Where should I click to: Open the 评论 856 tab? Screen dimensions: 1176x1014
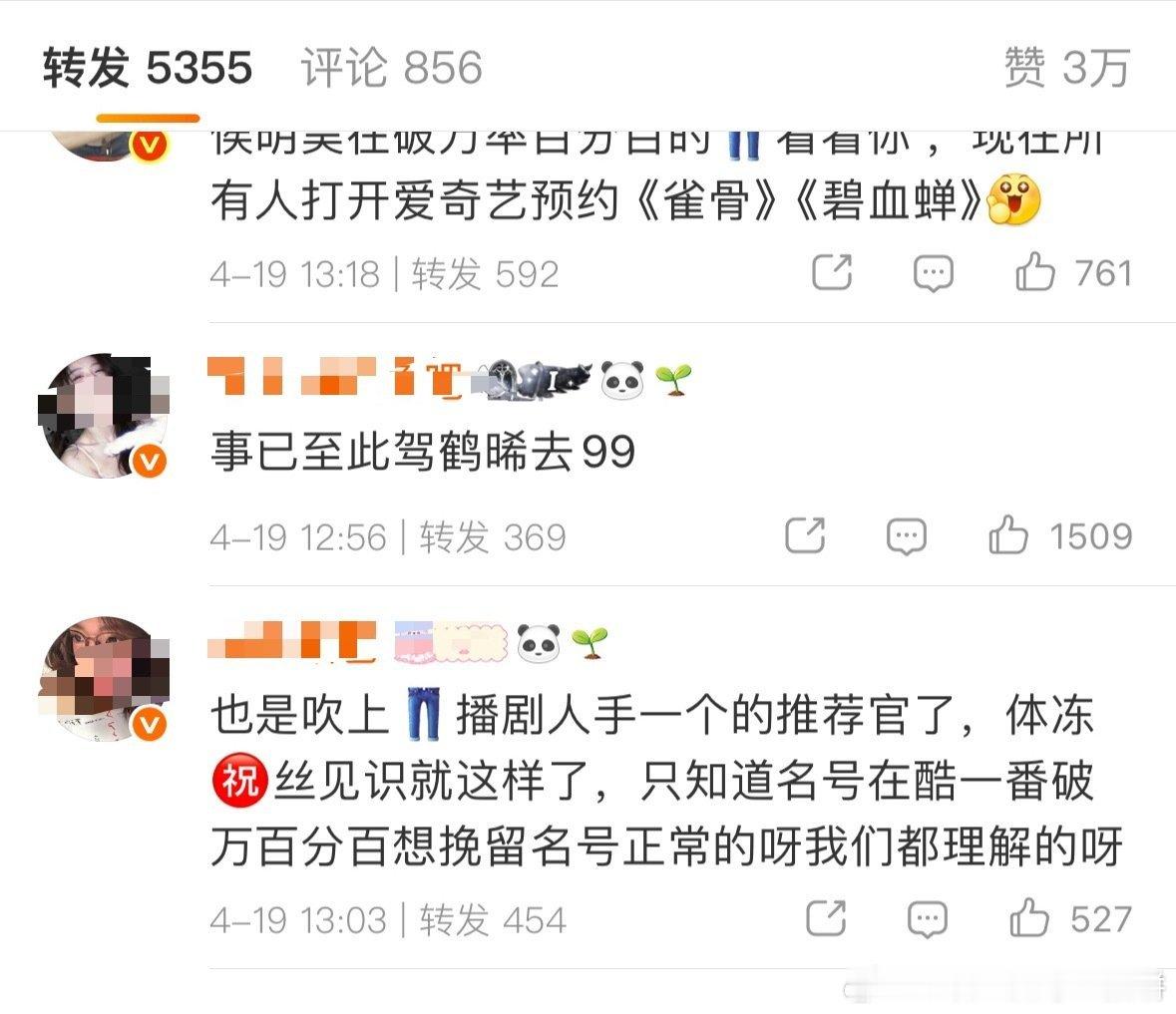point(391,68)
